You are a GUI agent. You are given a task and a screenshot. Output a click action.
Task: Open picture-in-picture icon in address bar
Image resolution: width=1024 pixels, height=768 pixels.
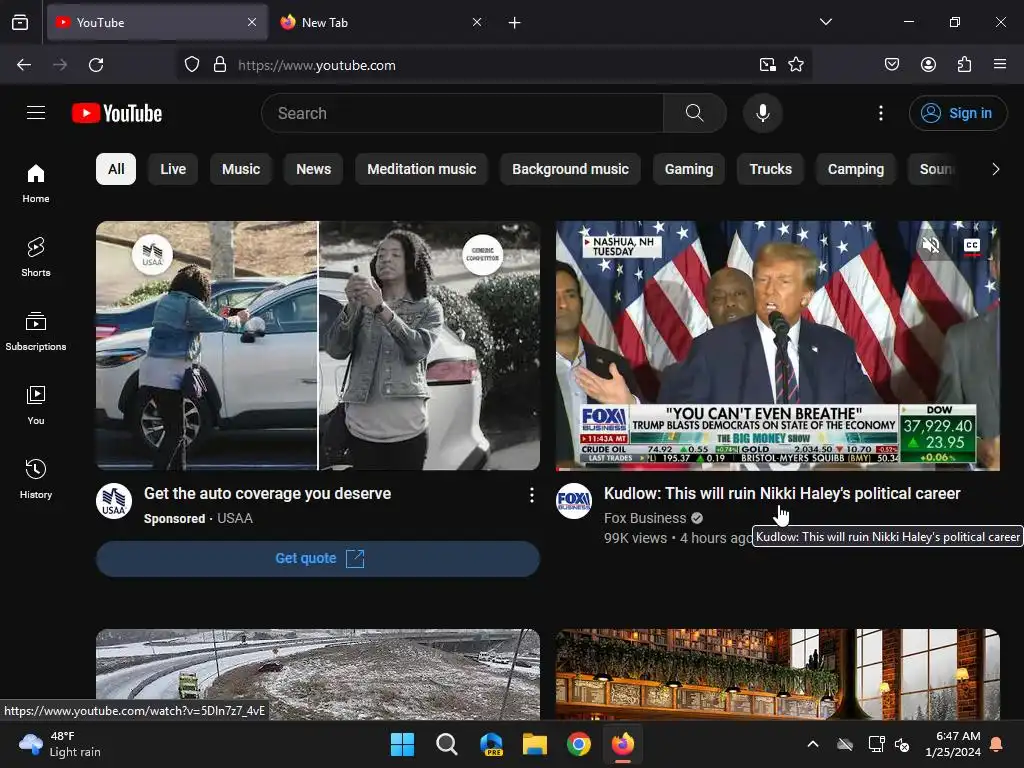point(767,65)
